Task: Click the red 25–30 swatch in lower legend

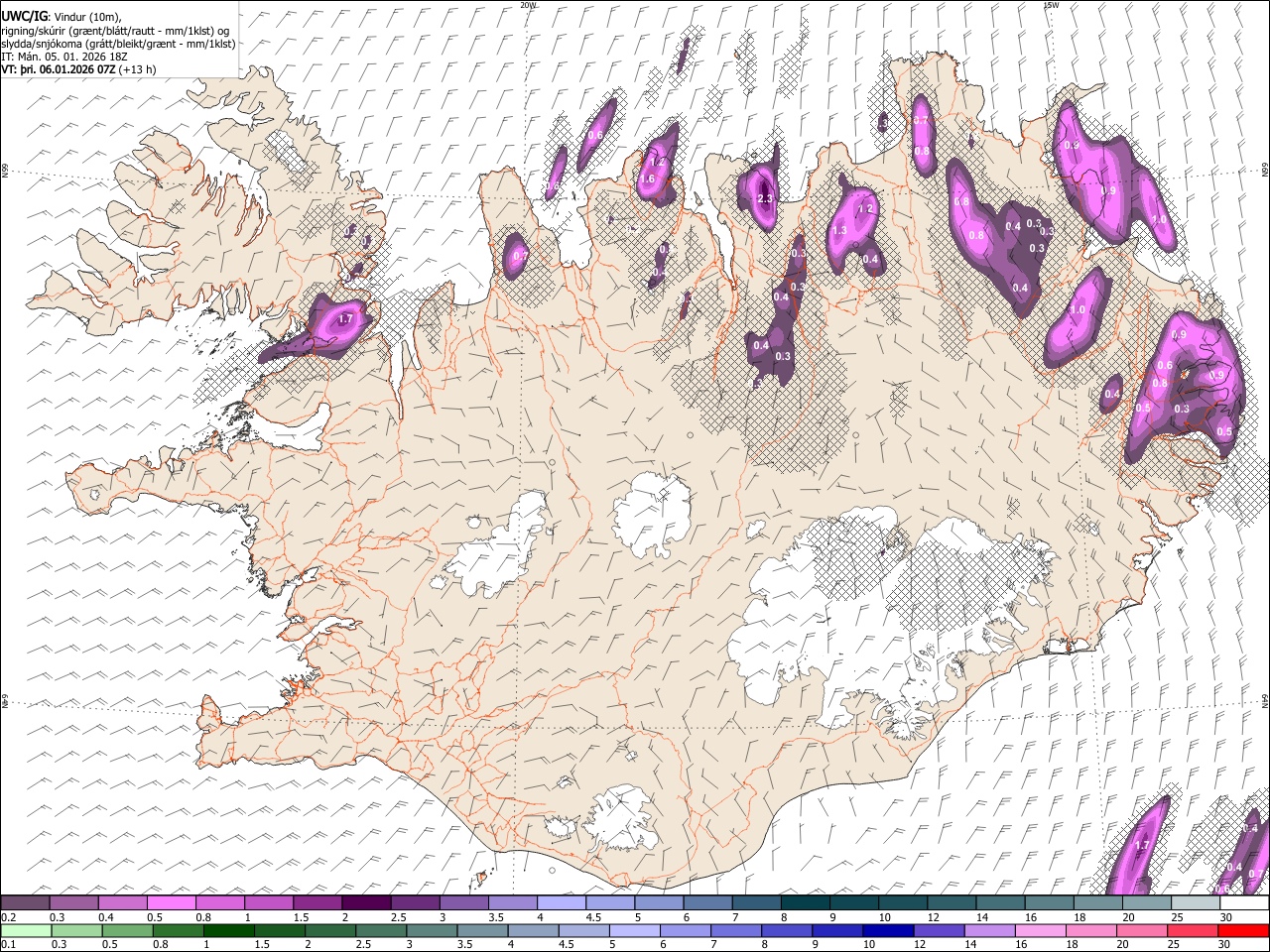Action: click(x=1193, y=930)
